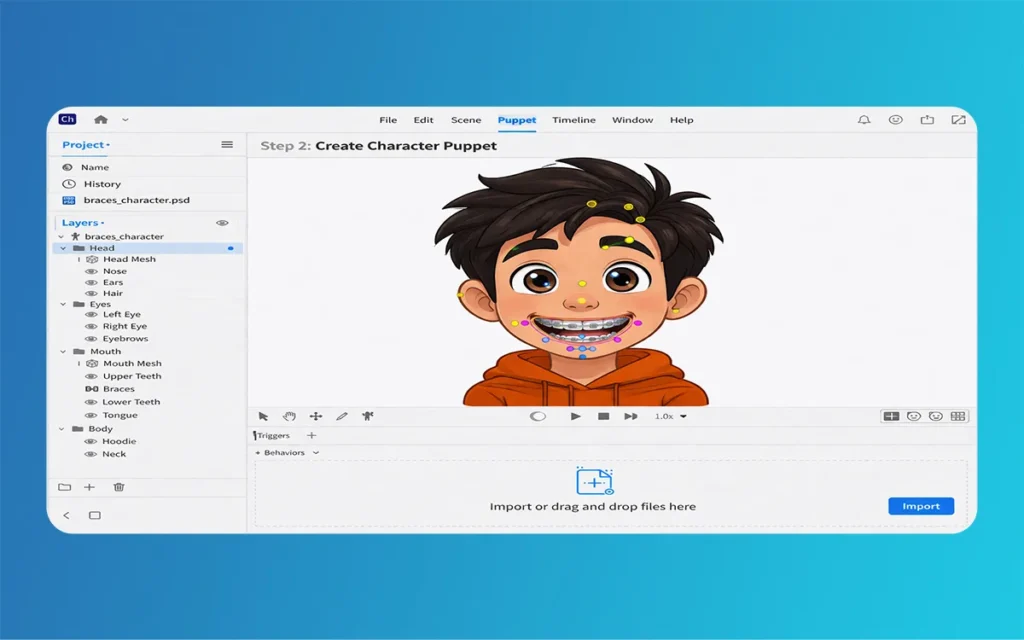
Task: Open the 1.0x playback speed dropdown
Action: (671, 416)
